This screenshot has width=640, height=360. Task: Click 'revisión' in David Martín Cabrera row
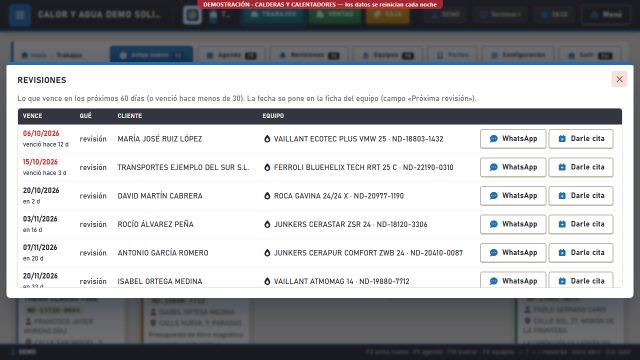(x=93, y=196)
